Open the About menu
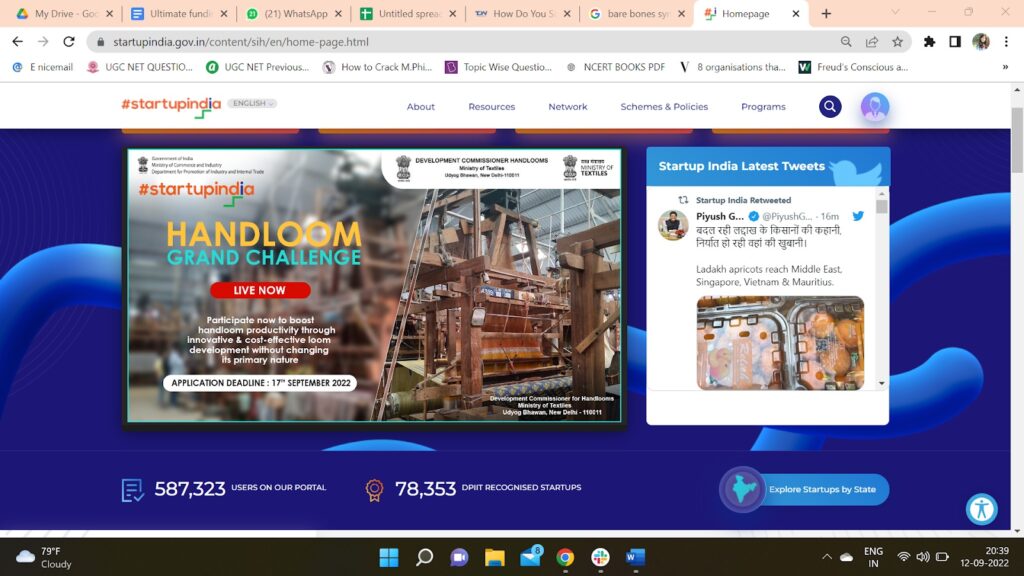Image resolution: width=1024 pixels, height=576 pixels. [x=421, y=106]
